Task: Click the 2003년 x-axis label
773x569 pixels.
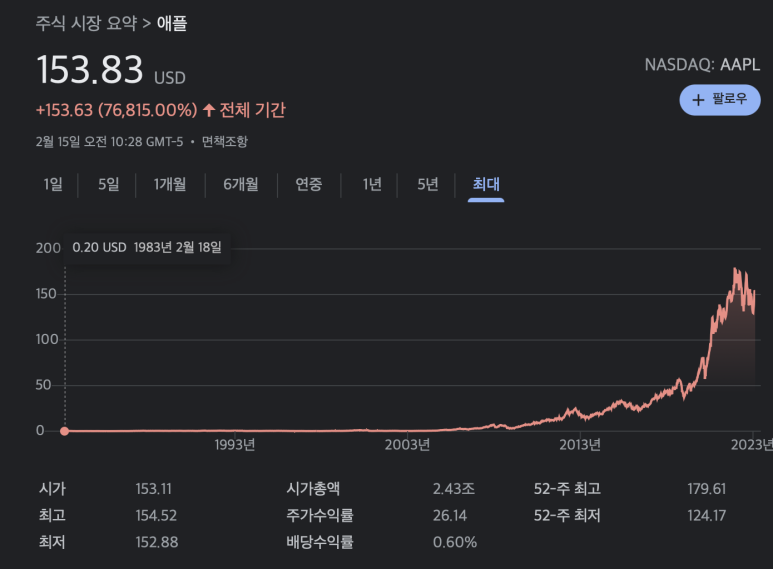Action: click(x=407, y=445)
